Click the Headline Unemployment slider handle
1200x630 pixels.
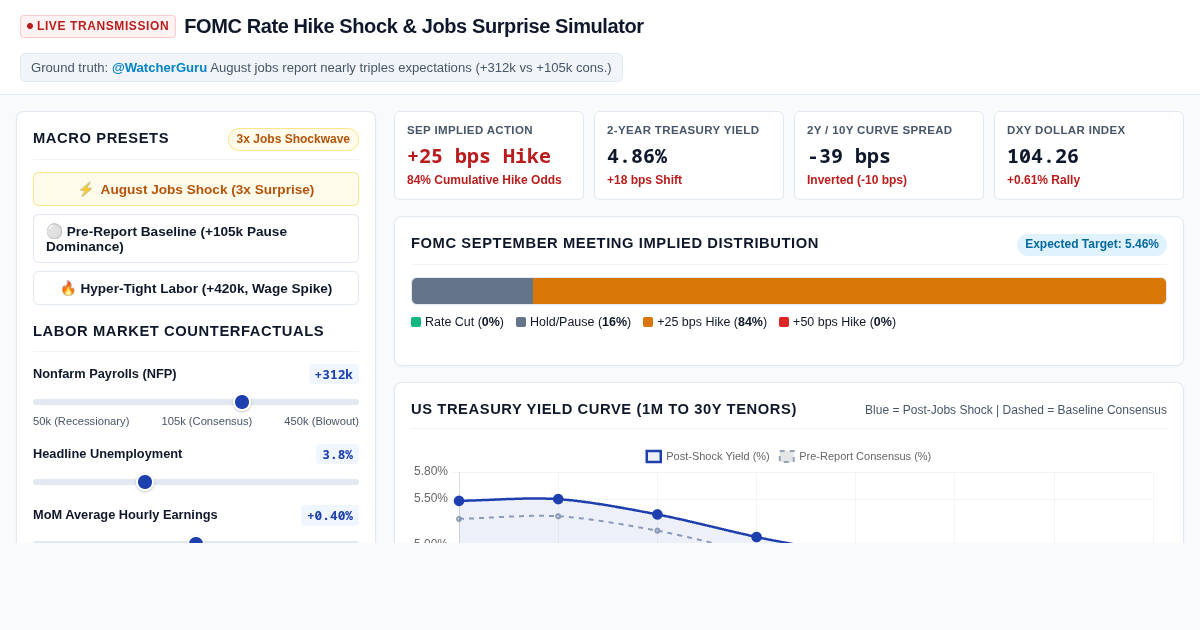[145, 482]
